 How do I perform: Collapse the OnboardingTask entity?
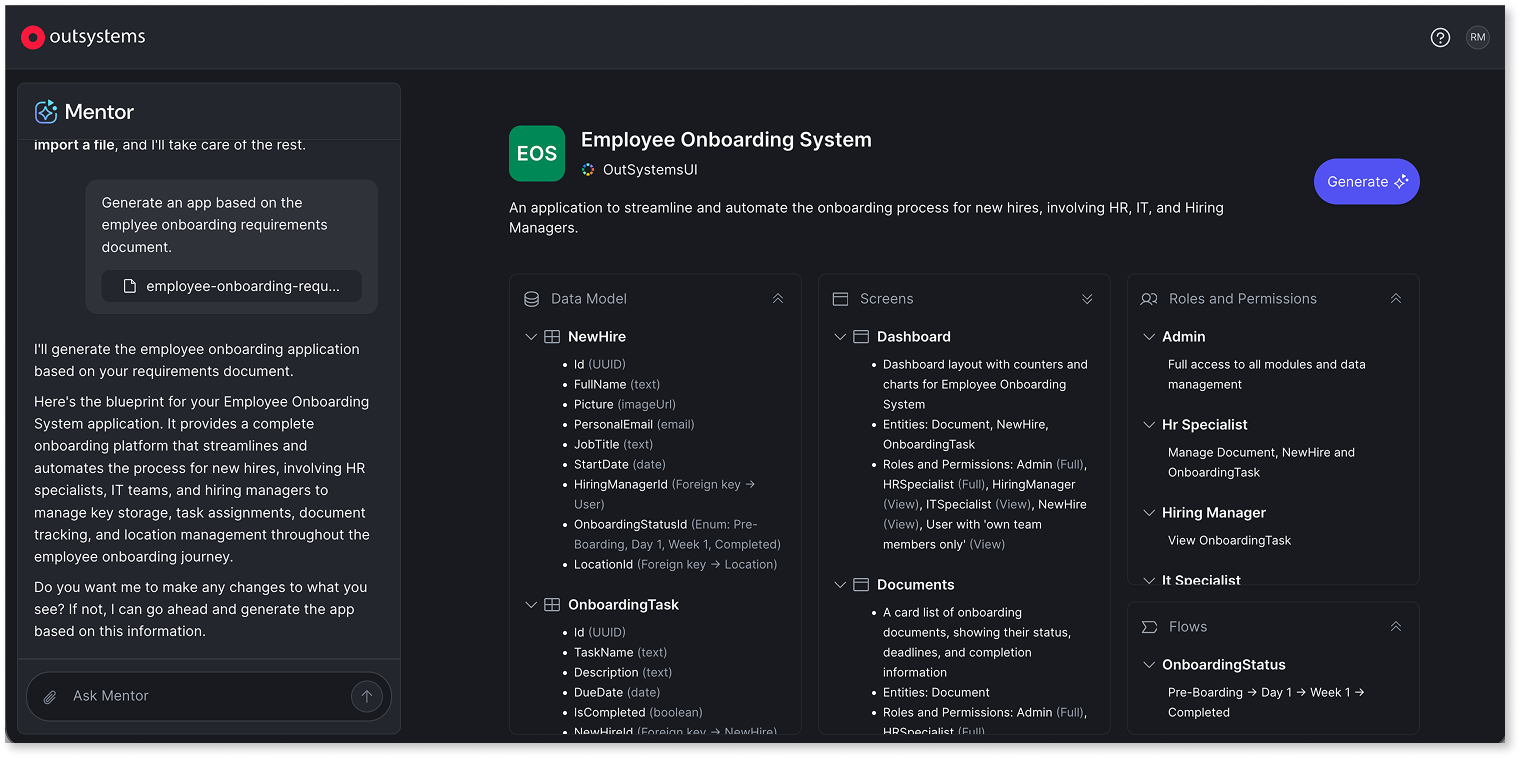click(x=531, y=605)
